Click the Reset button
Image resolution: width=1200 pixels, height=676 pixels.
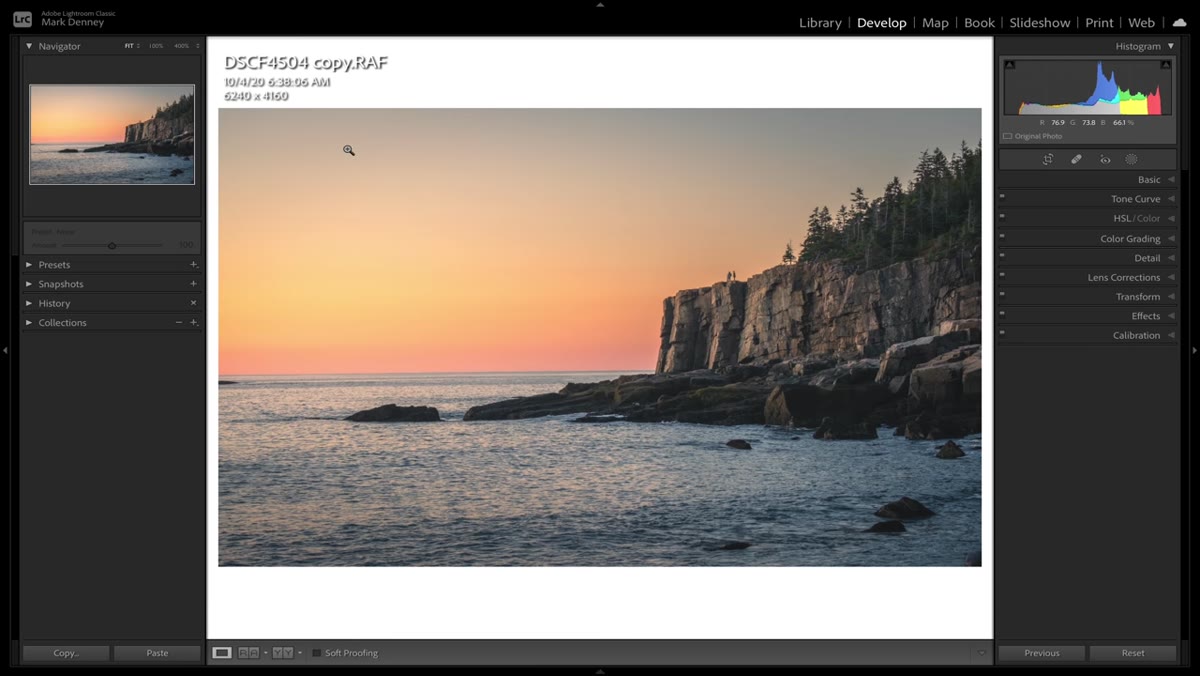[1133, 653]
